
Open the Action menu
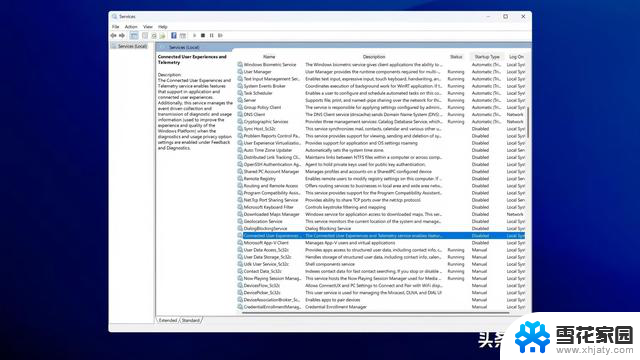[x=131, y=27]
